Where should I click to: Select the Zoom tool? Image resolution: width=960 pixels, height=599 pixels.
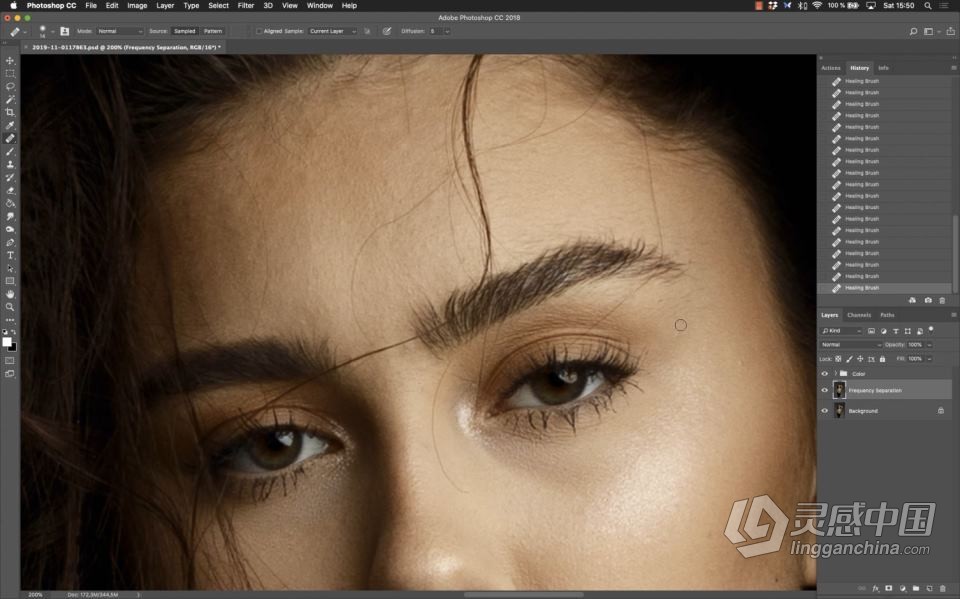10,307
